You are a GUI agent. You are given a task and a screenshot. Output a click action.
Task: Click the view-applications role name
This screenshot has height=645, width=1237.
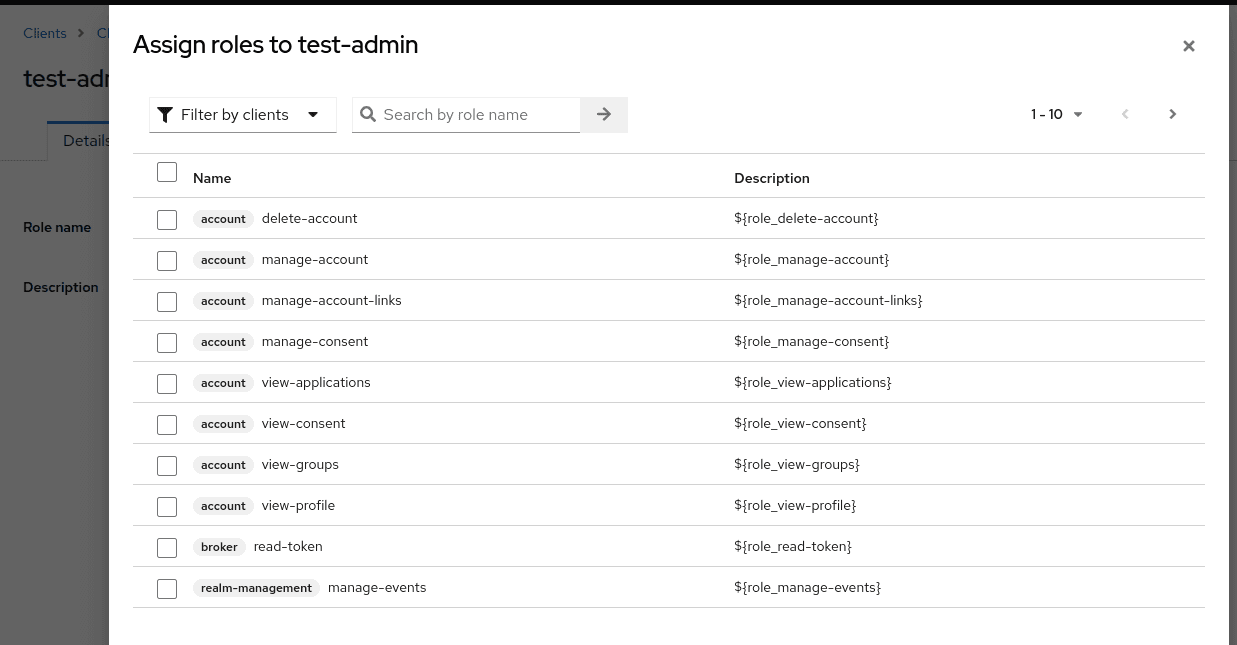316,383
